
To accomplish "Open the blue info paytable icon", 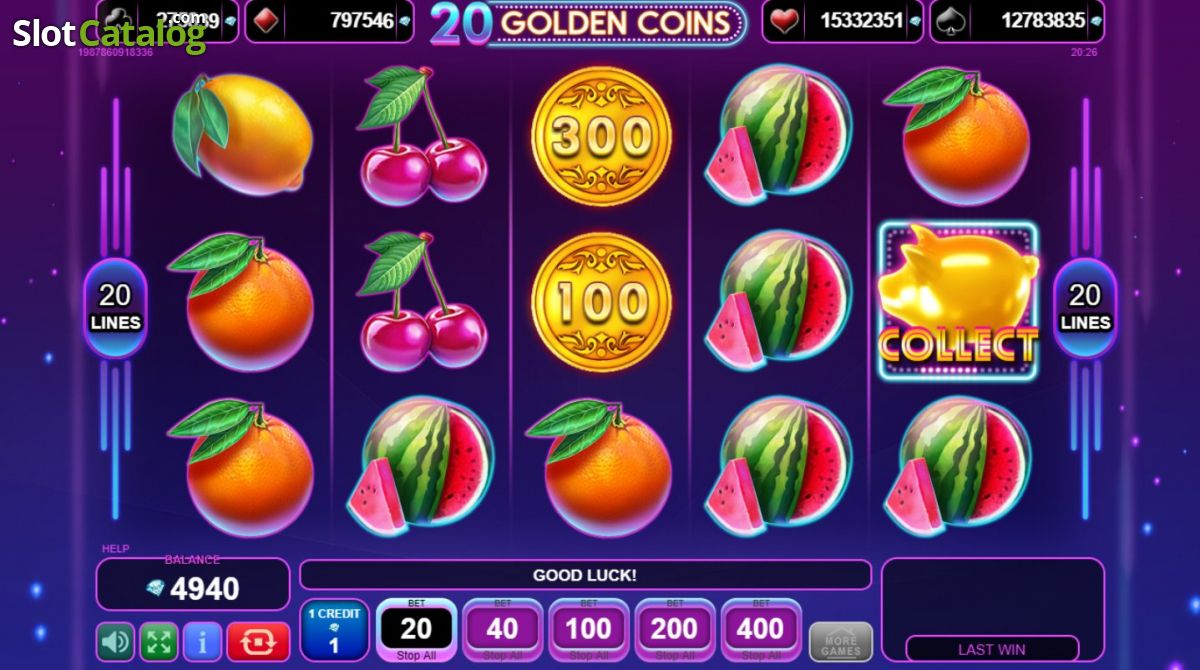I will coord(203,641).
